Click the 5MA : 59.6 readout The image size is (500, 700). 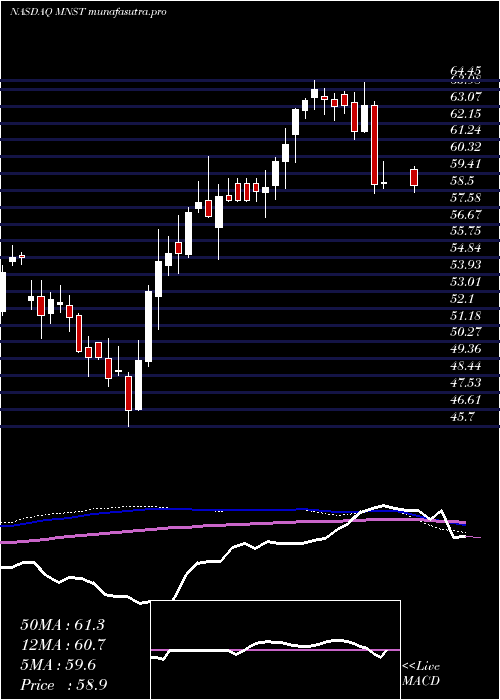58,665
